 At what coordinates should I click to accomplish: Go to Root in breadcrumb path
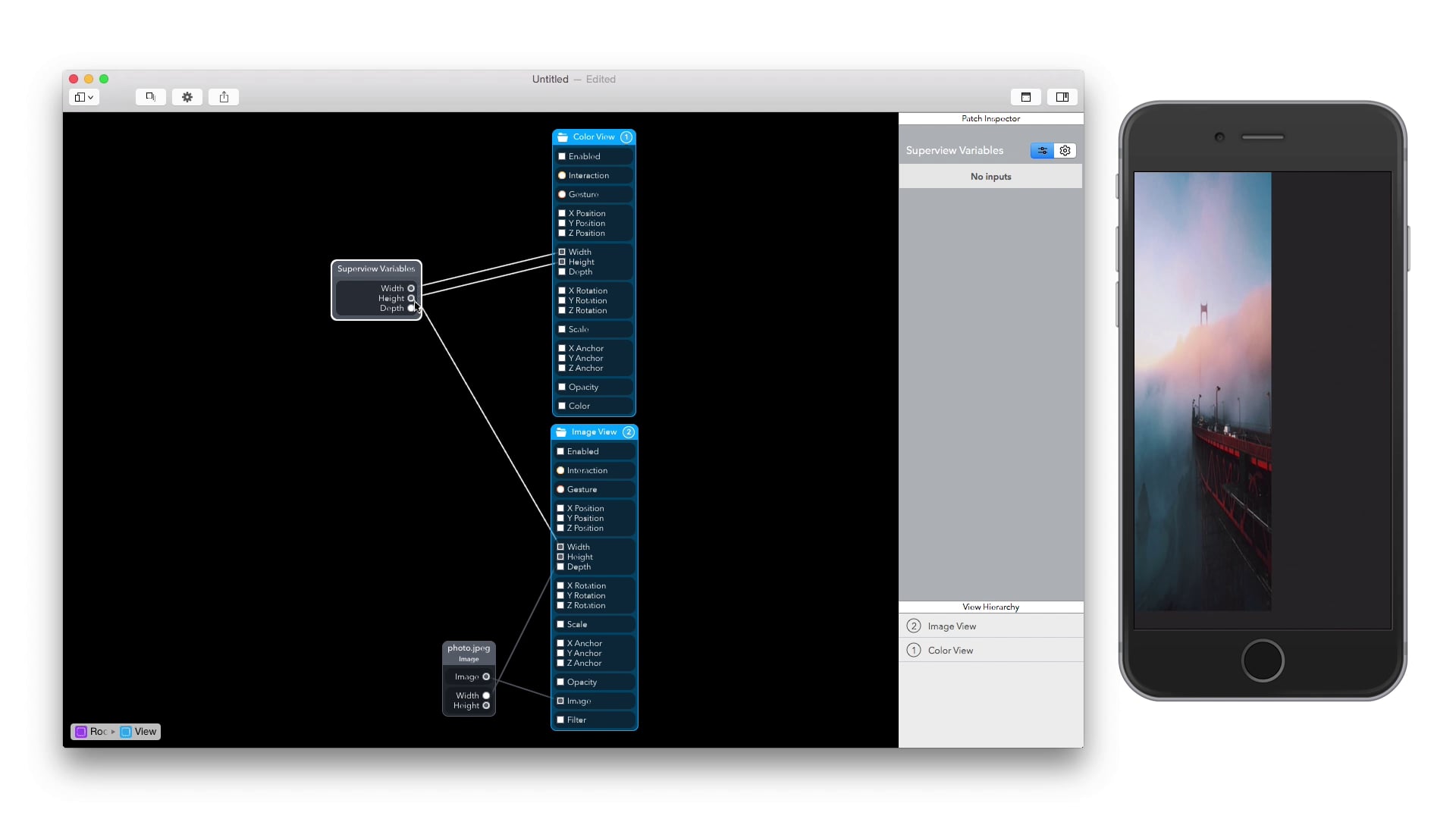click(93, 732)
